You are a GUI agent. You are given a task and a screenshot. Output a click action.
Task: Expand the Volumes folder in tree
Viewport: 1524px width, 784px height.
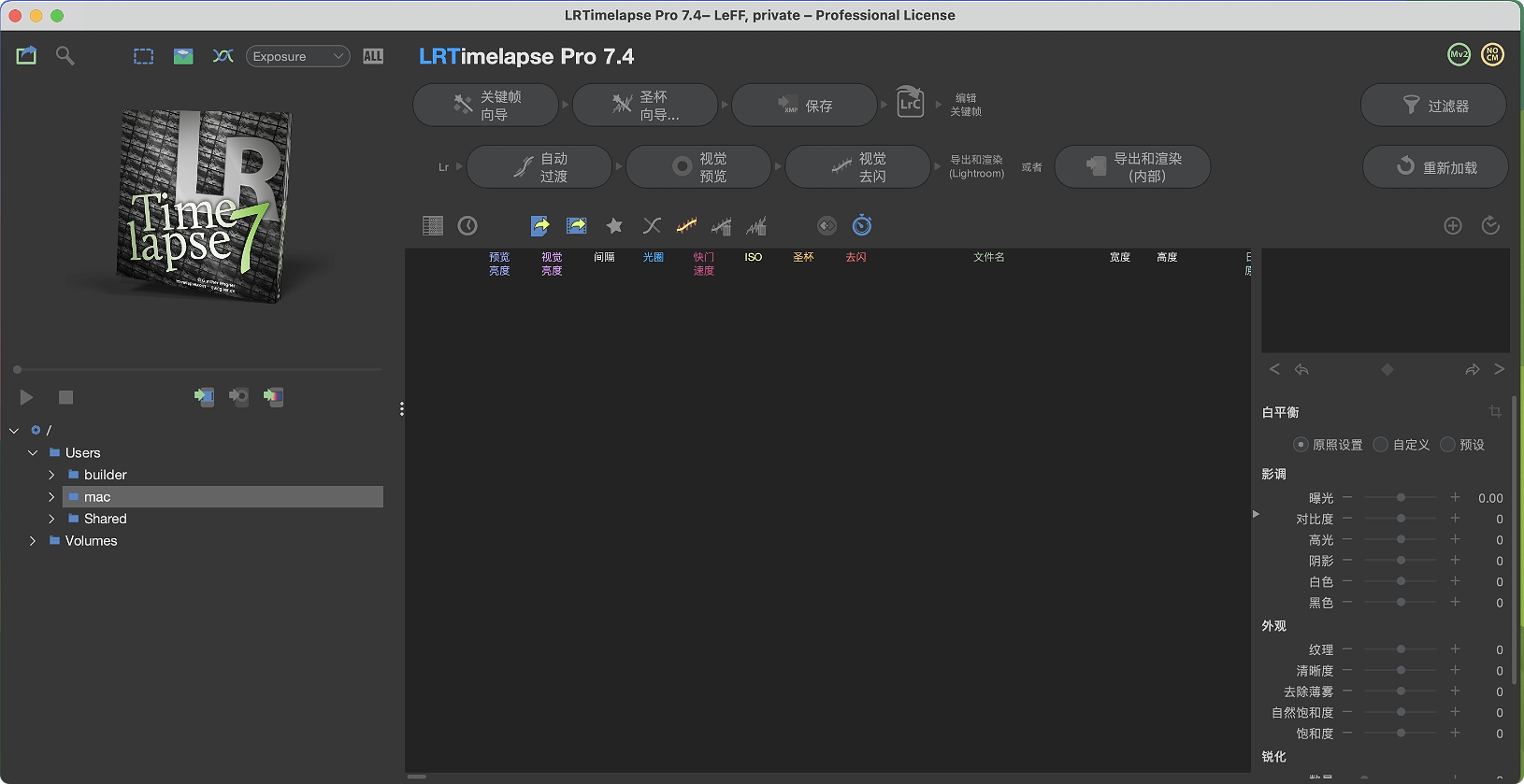pyautogui.click(x=33, y=541)
